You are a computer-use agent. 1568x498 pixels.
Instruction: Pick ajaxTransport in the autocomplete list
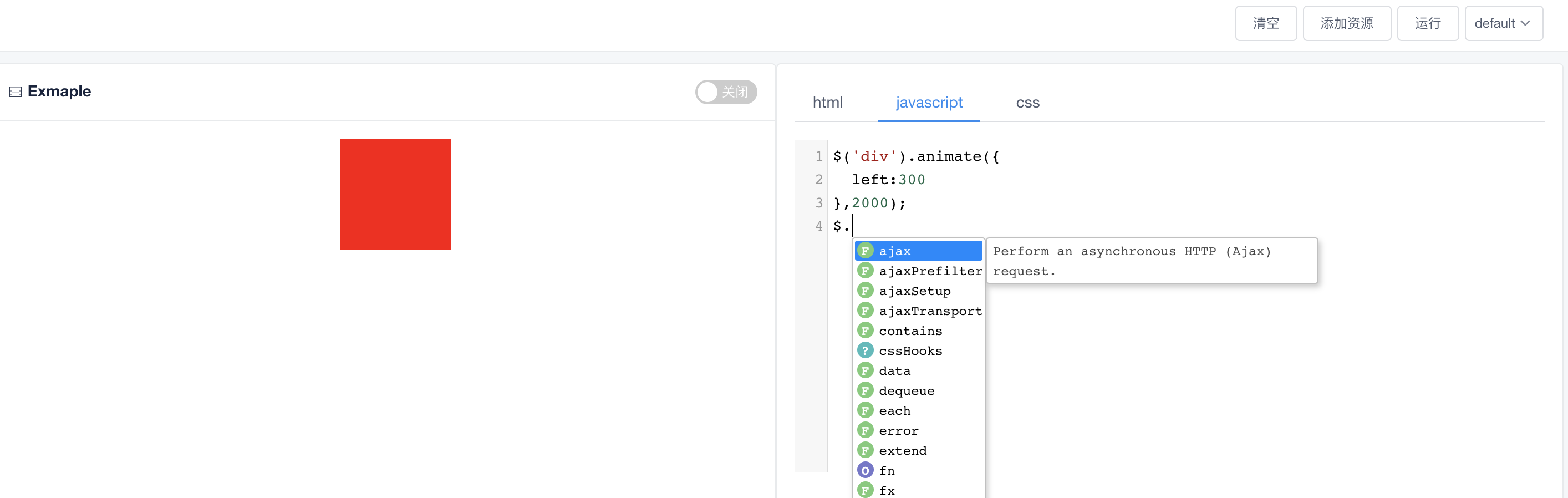coord(919,311)
